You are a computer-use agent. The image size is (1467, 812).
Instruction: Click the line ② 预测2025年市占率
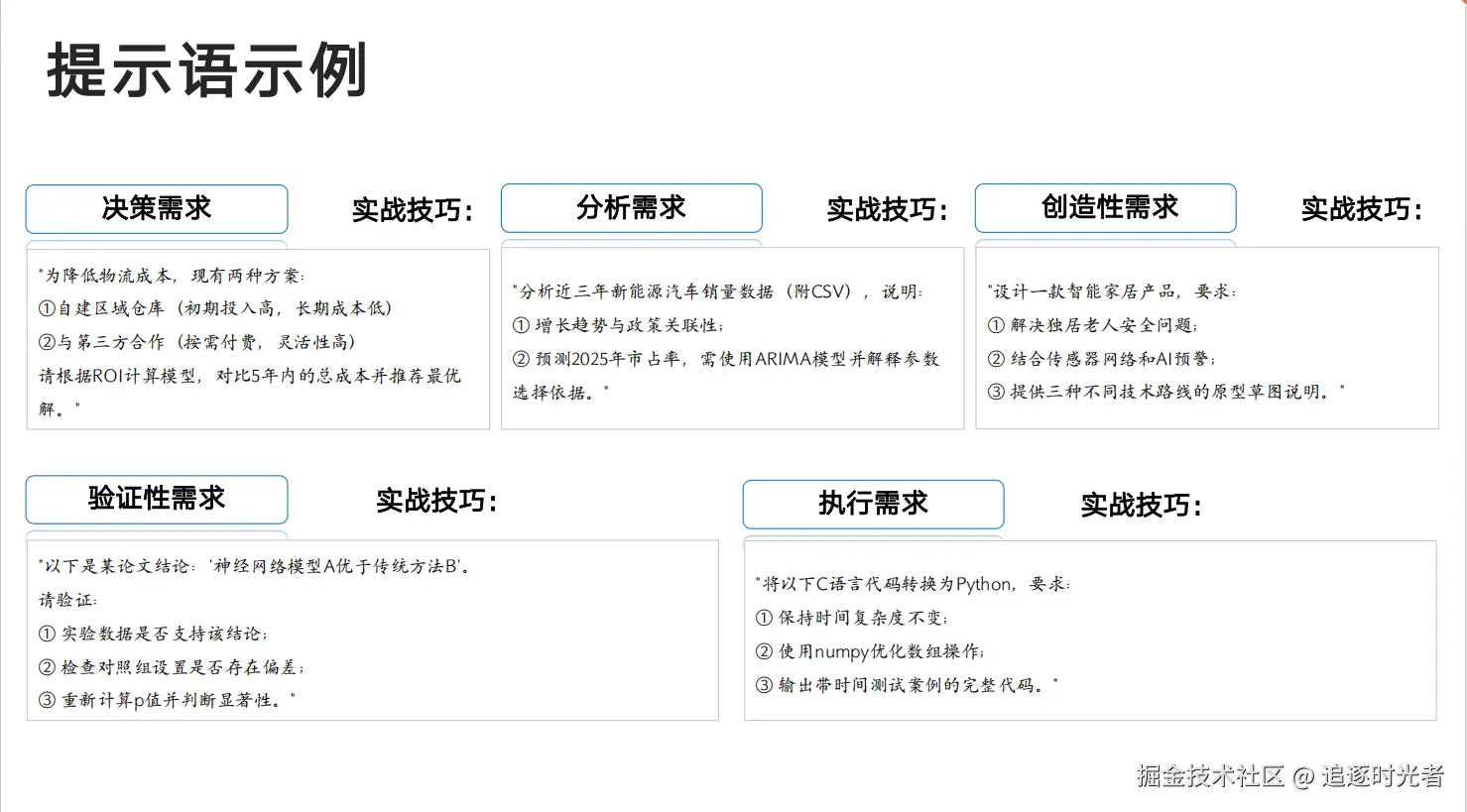[726, 359]
